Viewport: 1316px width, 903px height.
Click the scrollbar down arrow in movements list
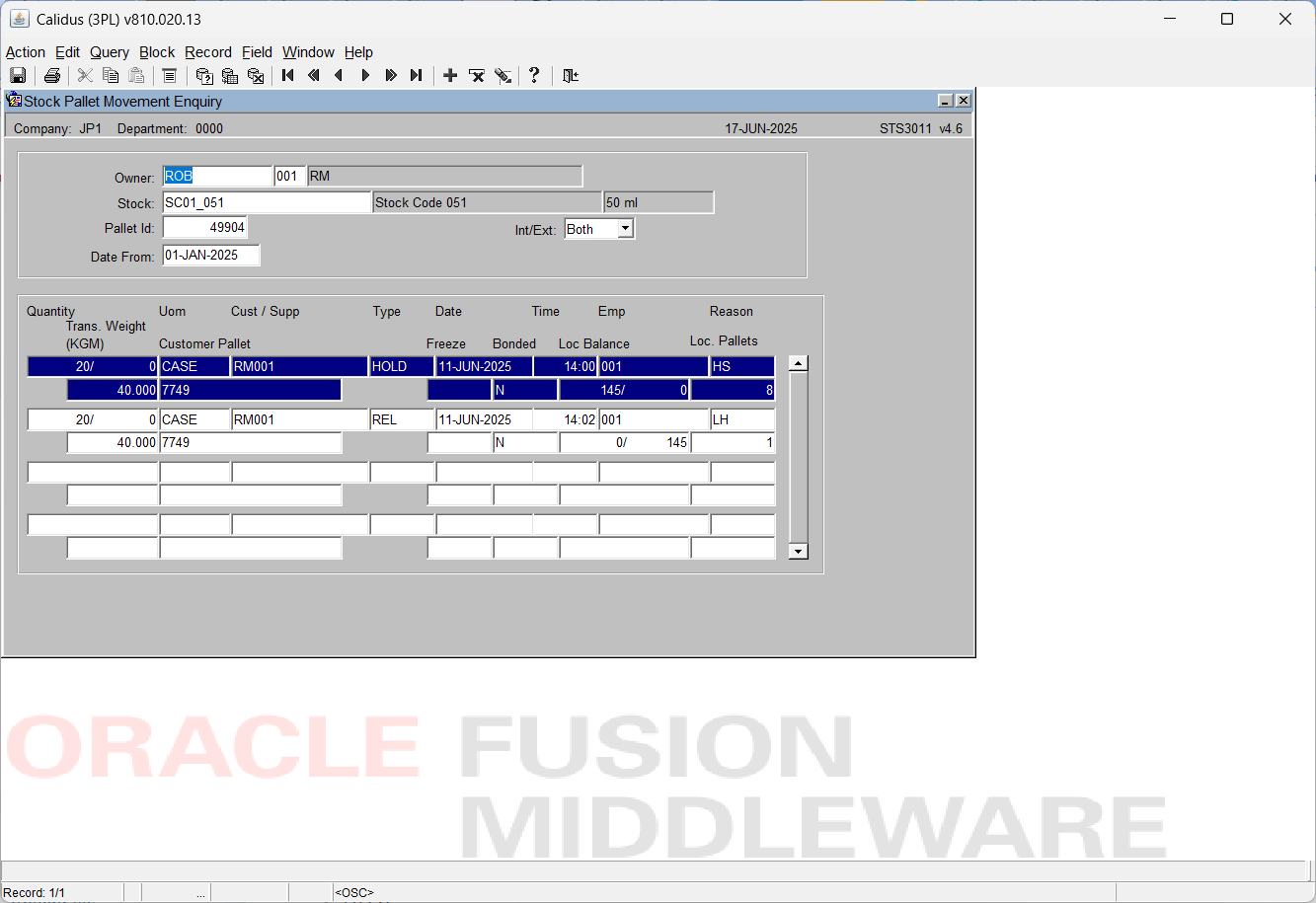click(x=799, y=551)
